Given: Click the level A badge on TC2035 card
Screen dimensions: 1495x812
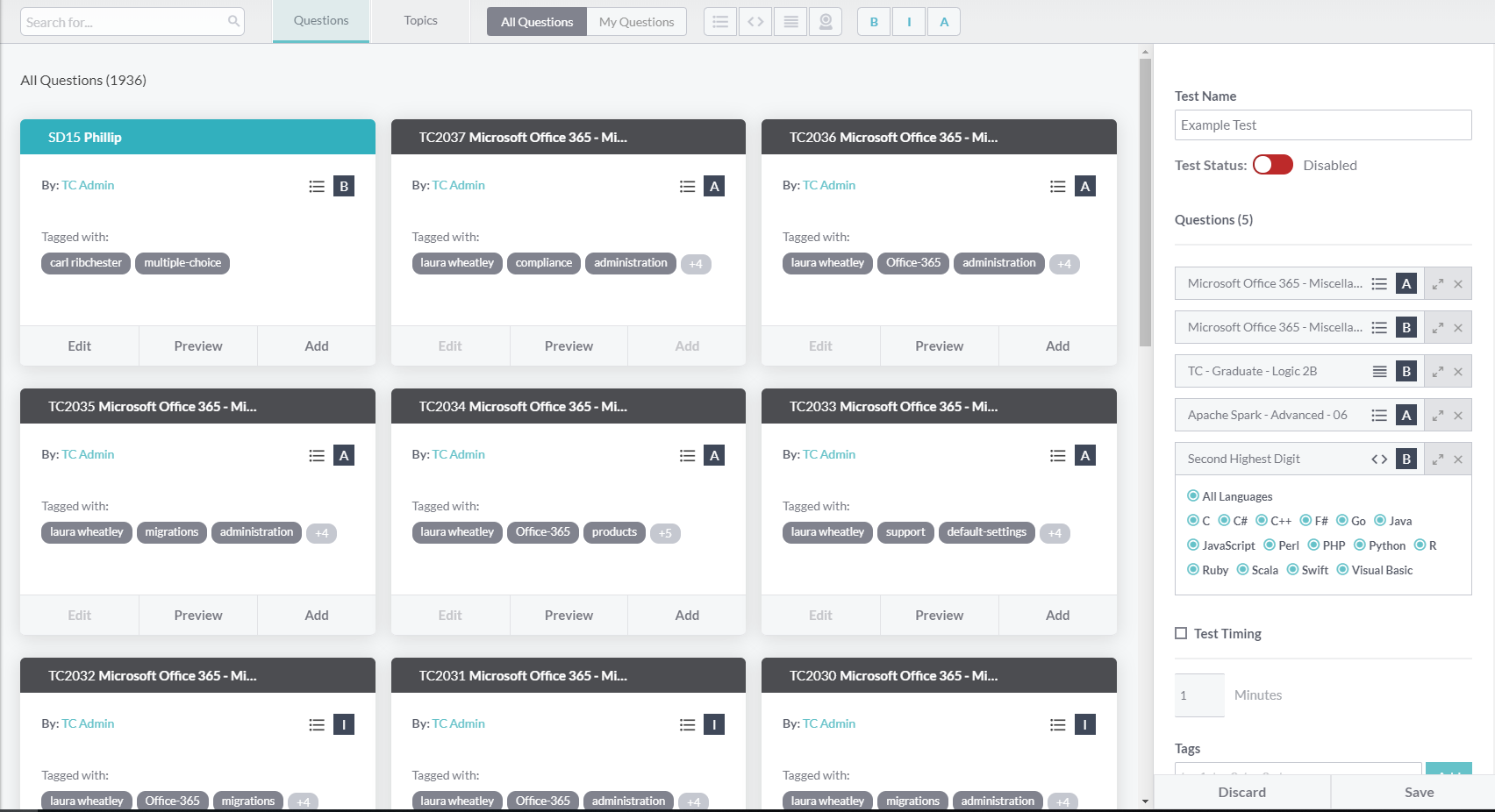Looking at the screenshot, I should click(344, 455).
